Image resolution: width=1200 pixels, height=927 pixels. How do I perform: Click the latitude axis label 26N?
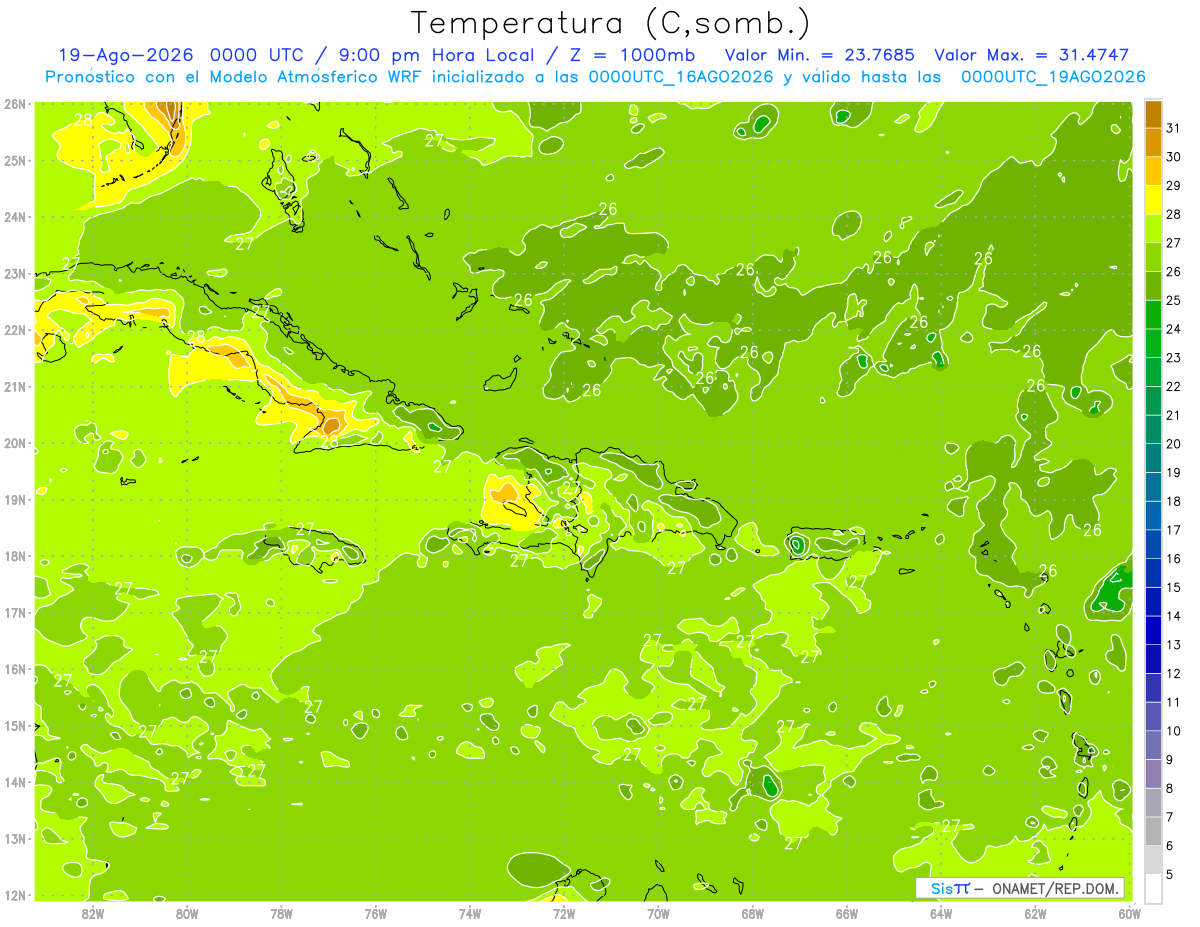[x=15, y=104]
